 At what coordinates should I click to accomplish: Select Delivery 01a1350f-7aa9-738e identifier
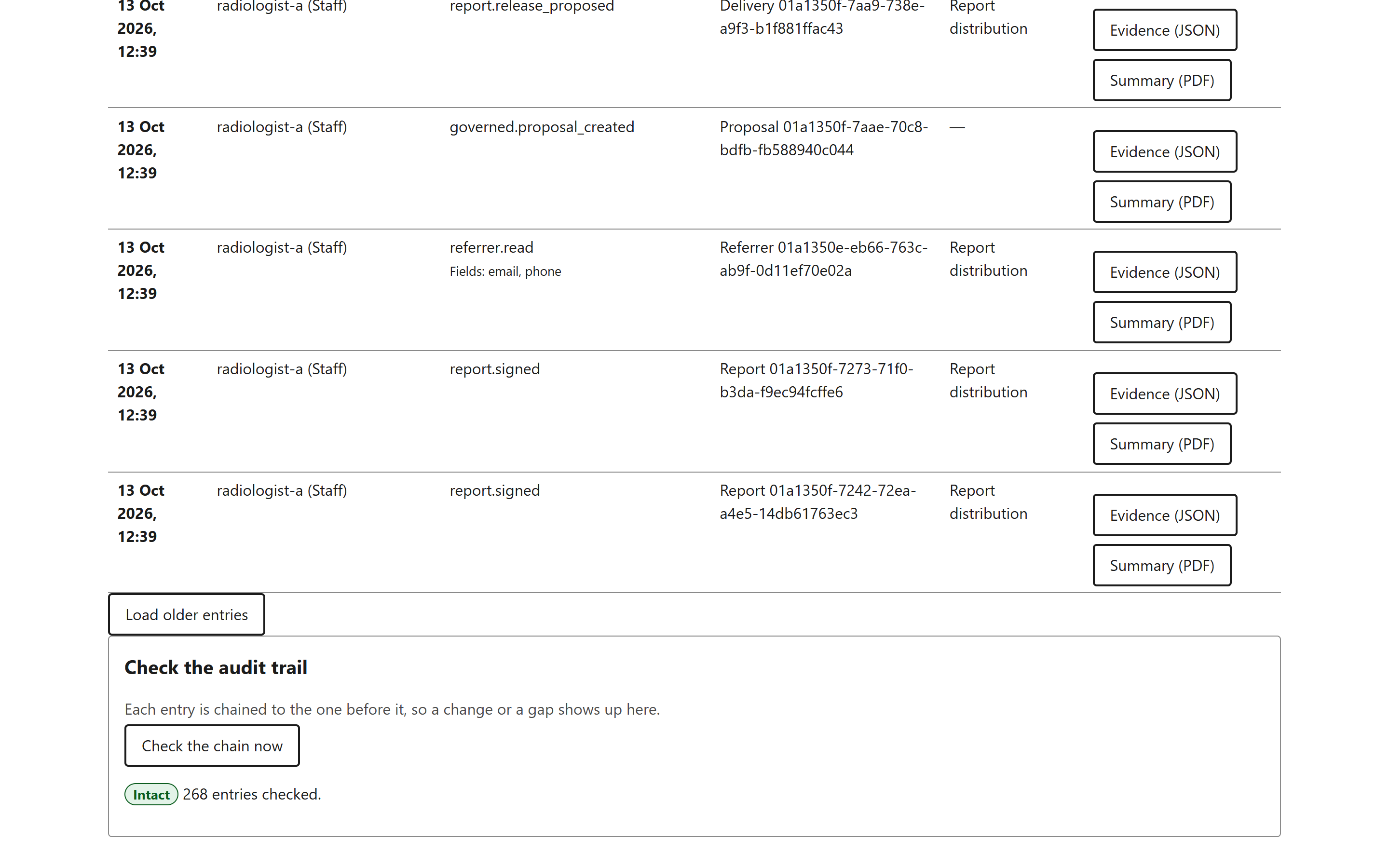822,17
